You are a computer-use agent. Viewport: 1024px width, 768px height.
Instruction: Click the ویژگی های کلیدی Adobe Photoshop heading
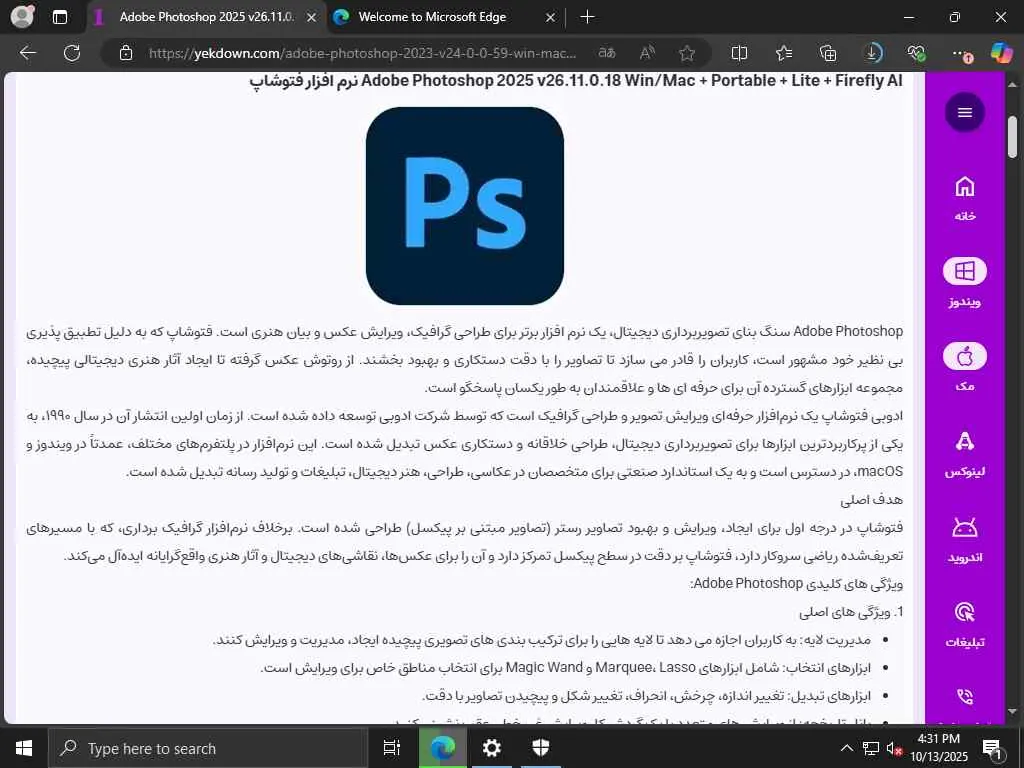797,583
